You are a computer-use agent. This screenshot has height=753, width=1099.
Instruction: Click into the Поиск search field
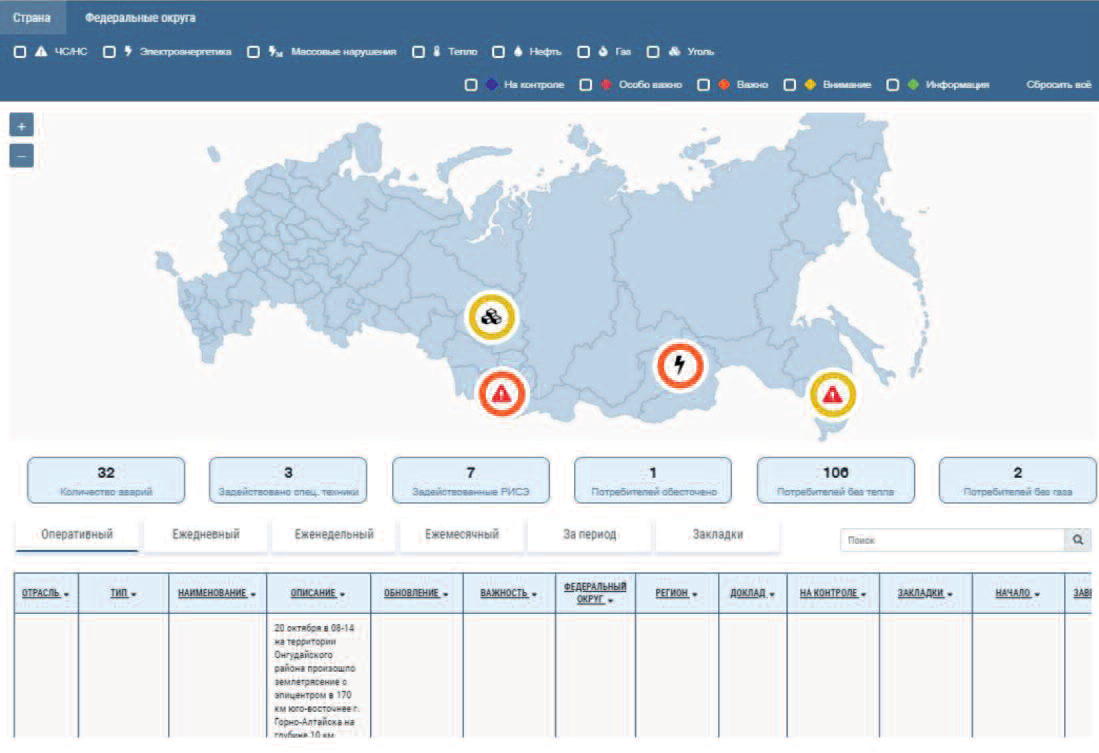[953, 540]
